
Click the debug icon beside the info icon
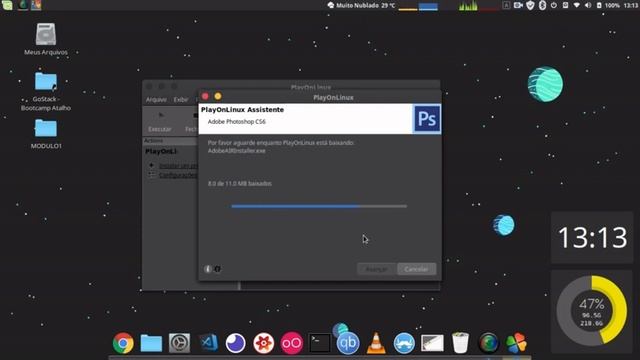[x=218, y=269]
